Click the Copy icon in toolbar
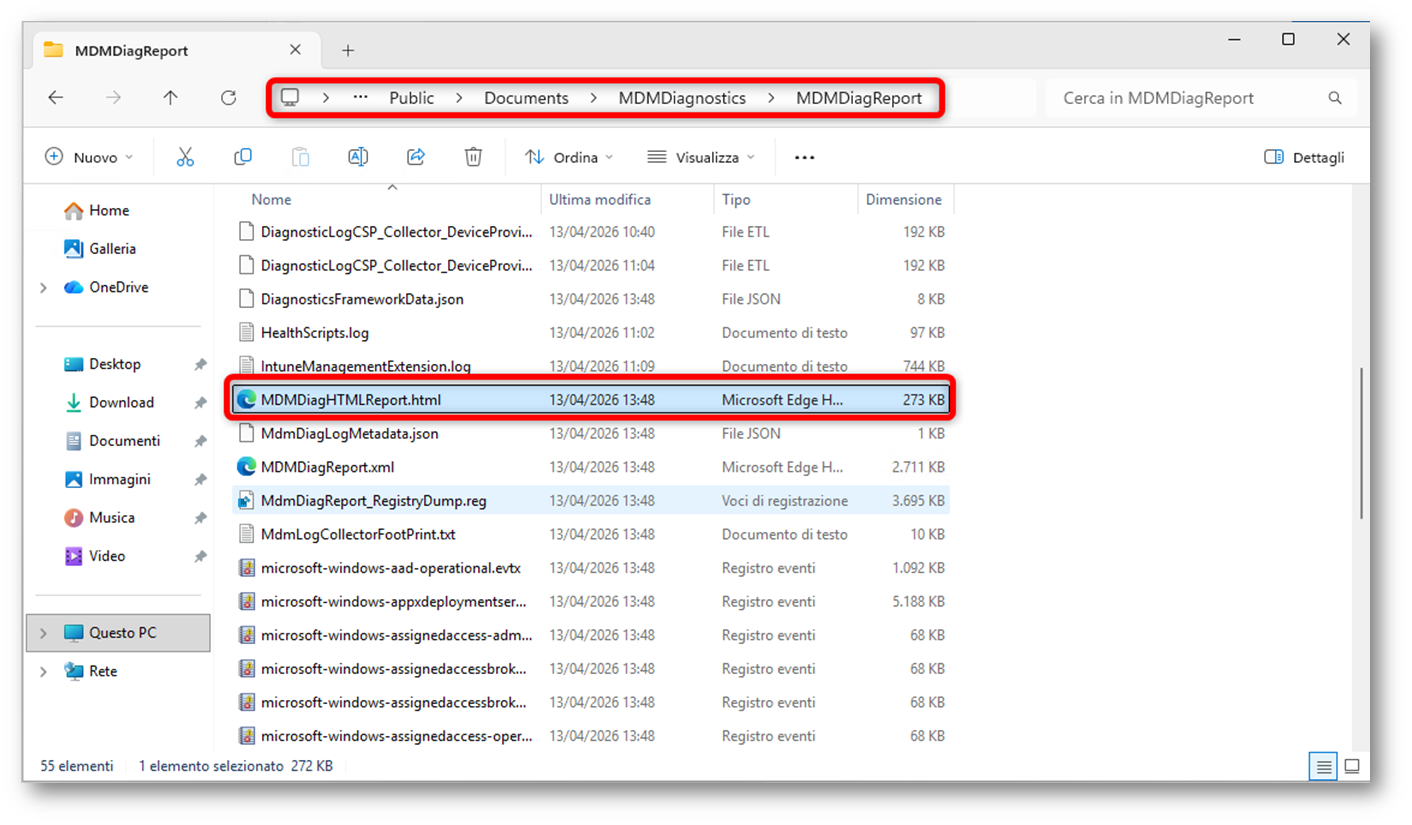 pos(242,157)
